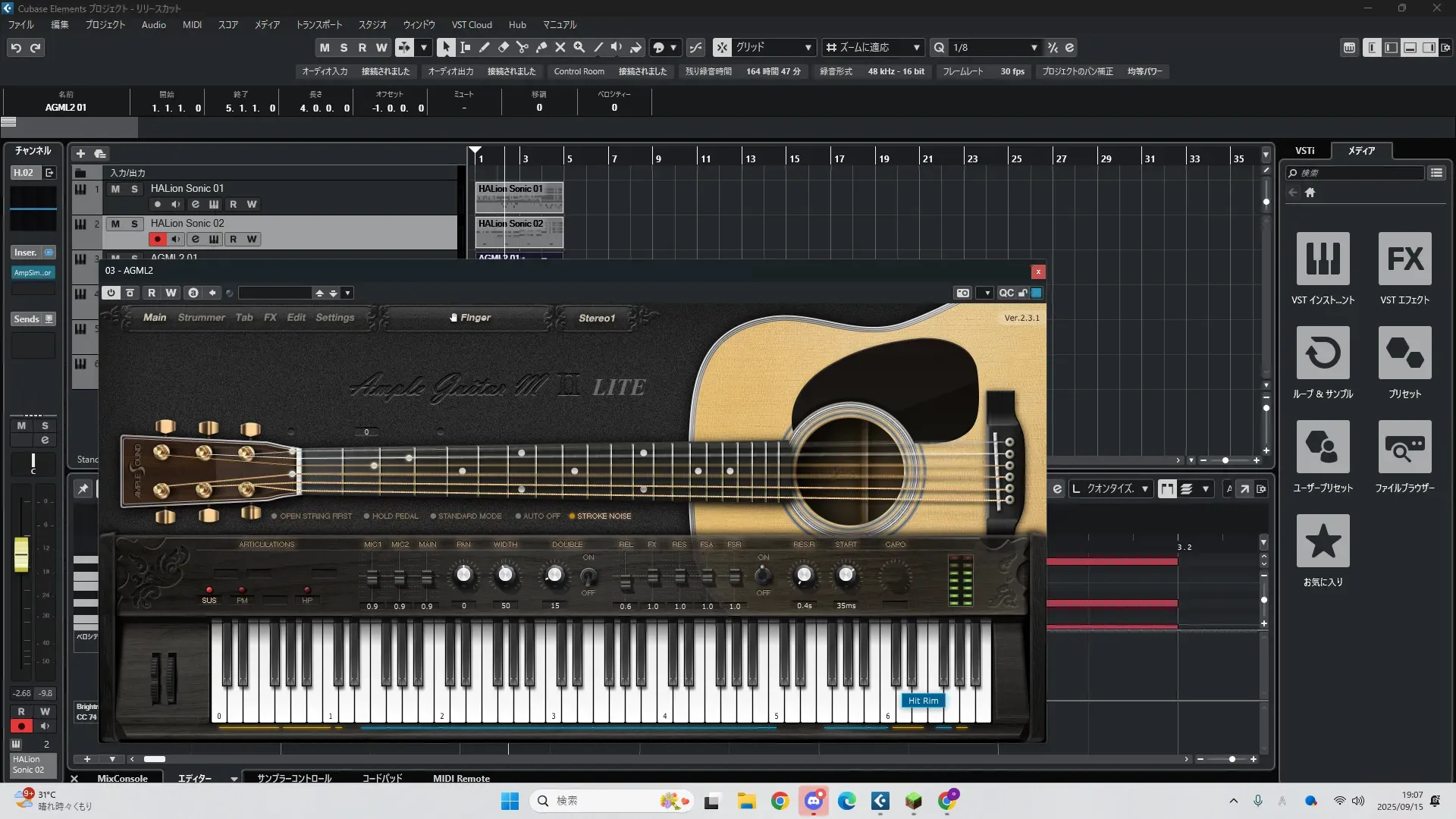Open VST Effects media tile

1404,259
